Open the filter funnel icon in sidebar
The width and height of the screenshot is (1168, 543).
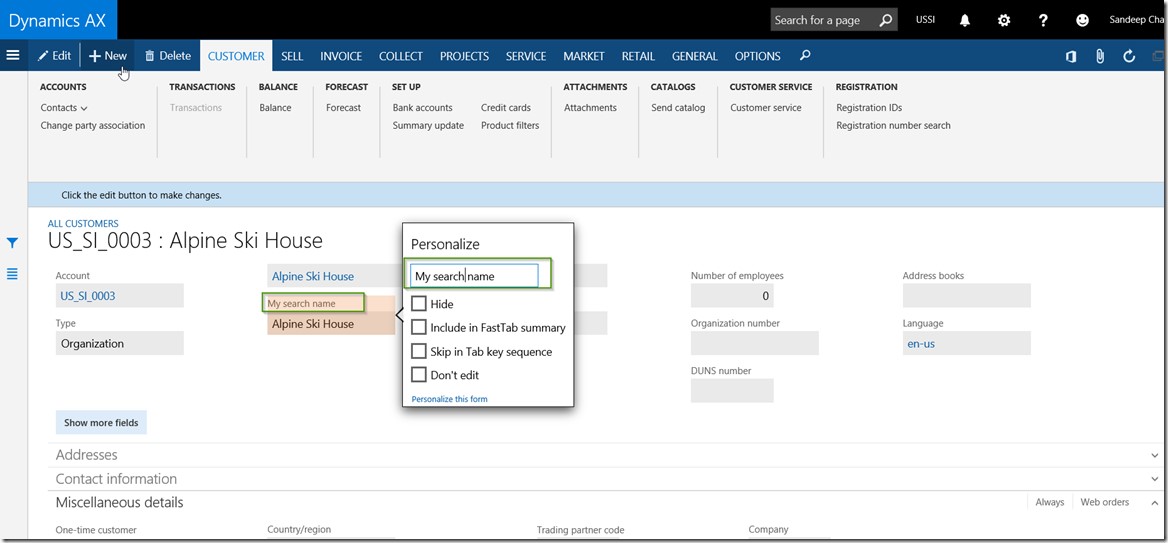pos(13,243)
